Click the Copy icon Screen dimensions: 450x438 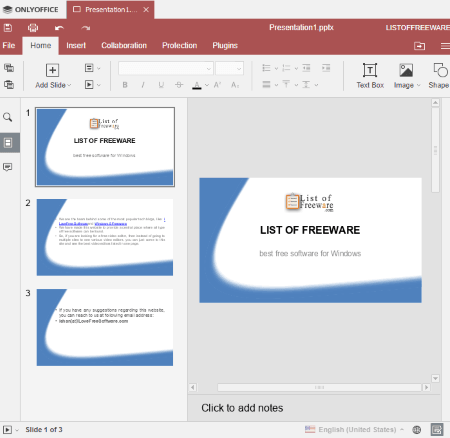[9, 68]
